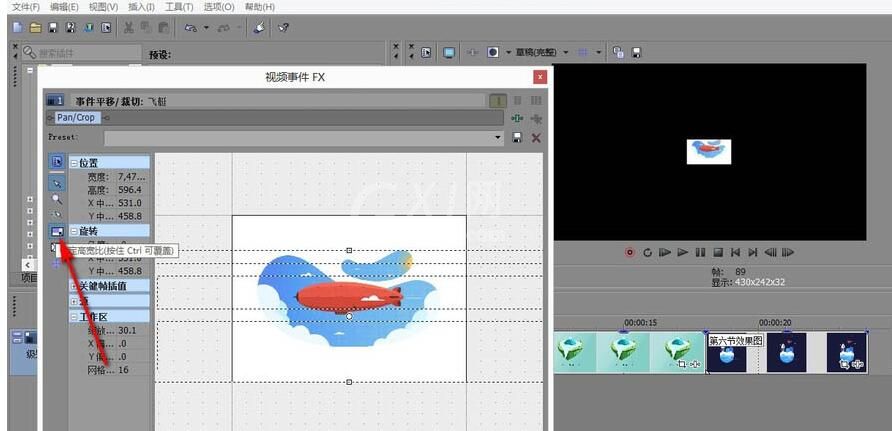Click the Paste icon in main toolbar
The image size is (892, 431).
click(163, 27)
